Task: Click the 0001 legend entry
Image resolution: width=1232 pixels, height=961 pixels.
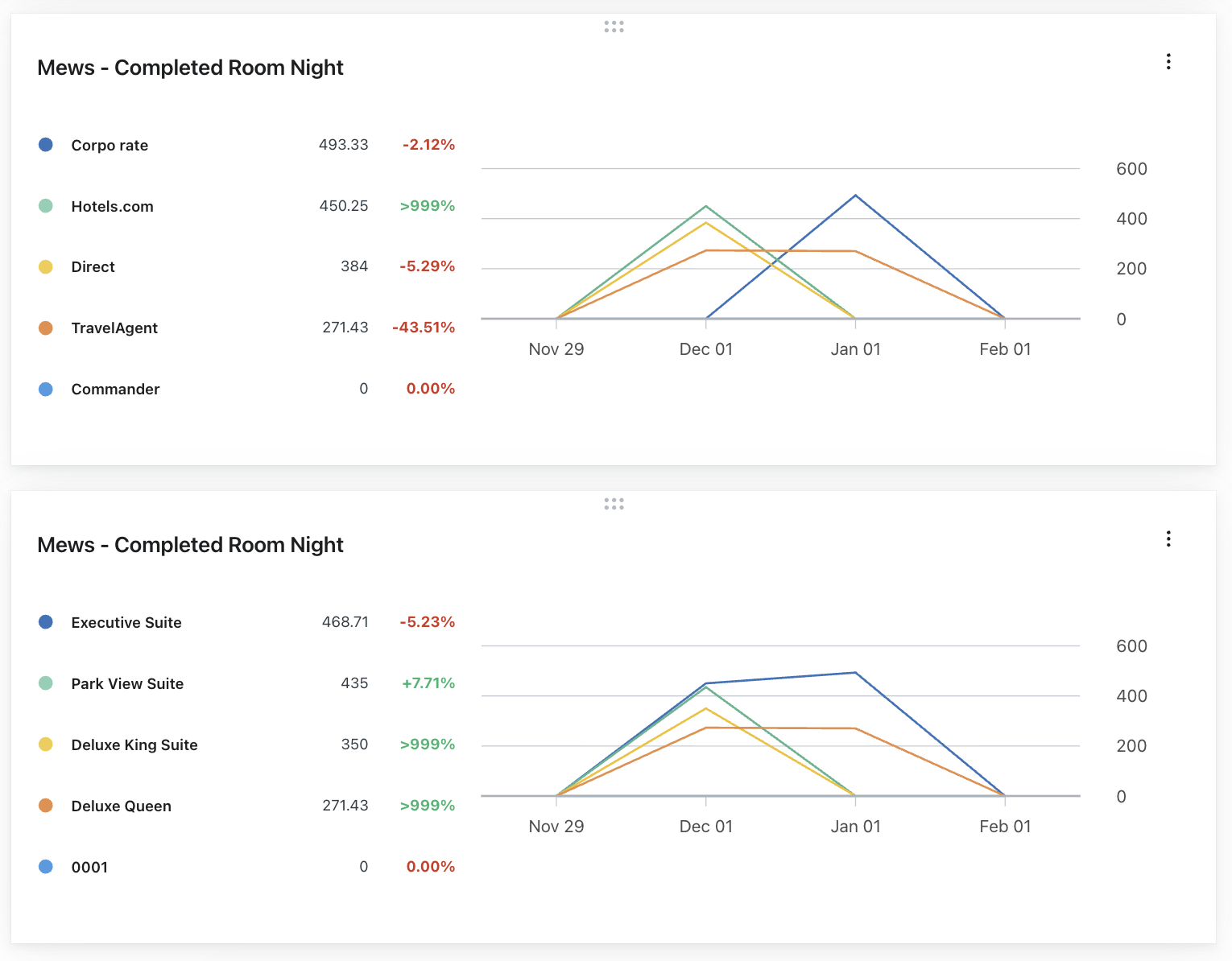Action: pos(89,868)
